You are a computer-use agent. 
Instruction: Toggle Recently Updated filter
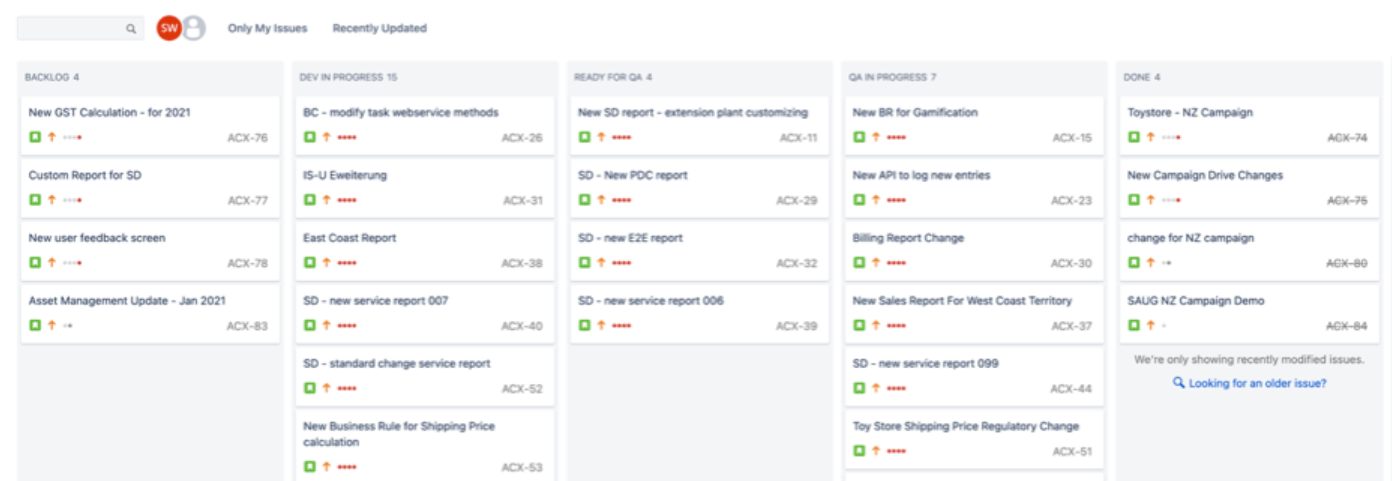tap(380, 28)
